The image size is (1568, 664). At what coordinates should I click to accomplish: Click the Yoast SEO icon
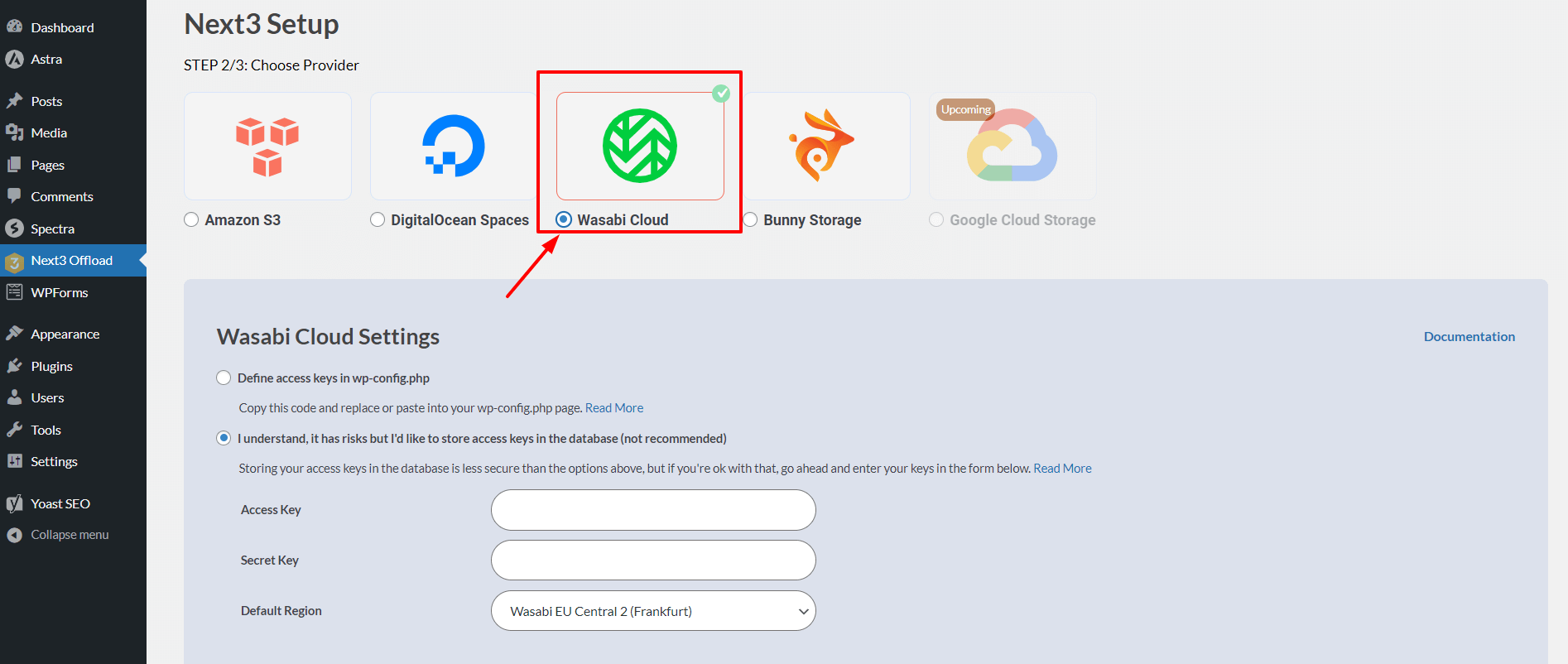(14, 503)
